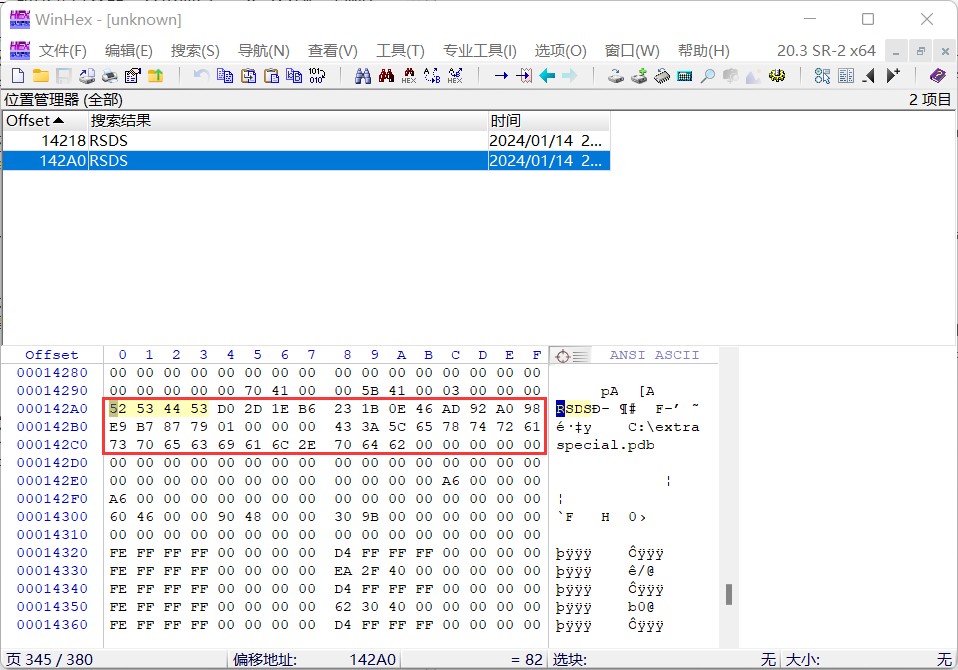This screenshot has height=670, width=958.
Task: Click the Clone Disk icon
Action: point(616,76)
